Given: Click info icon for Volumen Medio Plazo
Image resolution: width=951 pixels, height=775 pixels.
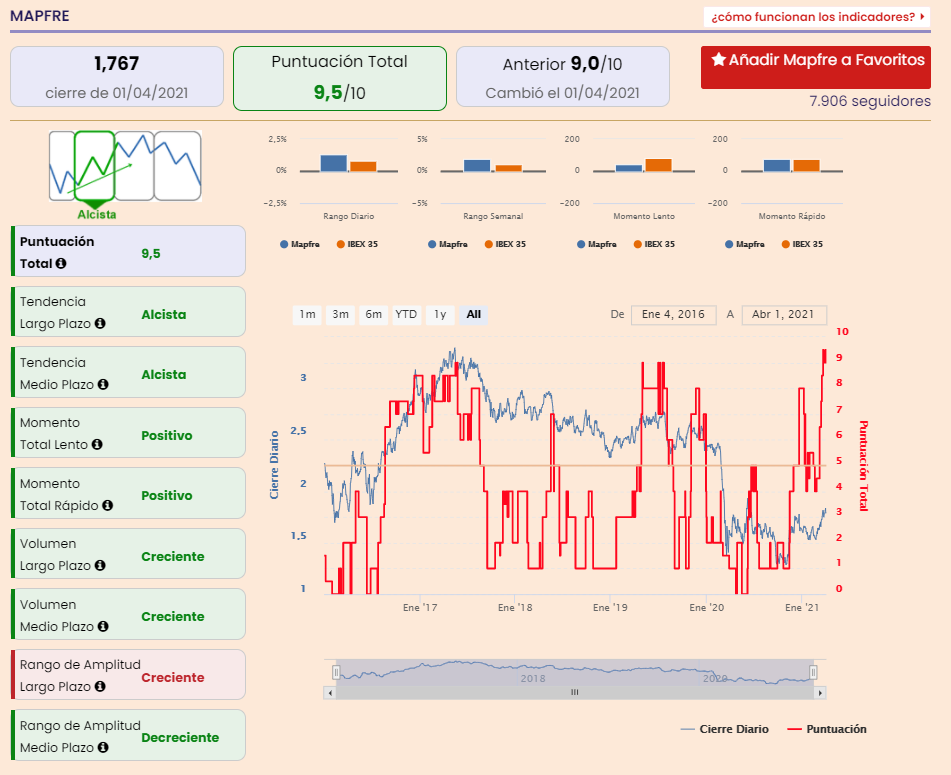Looking at the screenshot, I should point(103,626).
